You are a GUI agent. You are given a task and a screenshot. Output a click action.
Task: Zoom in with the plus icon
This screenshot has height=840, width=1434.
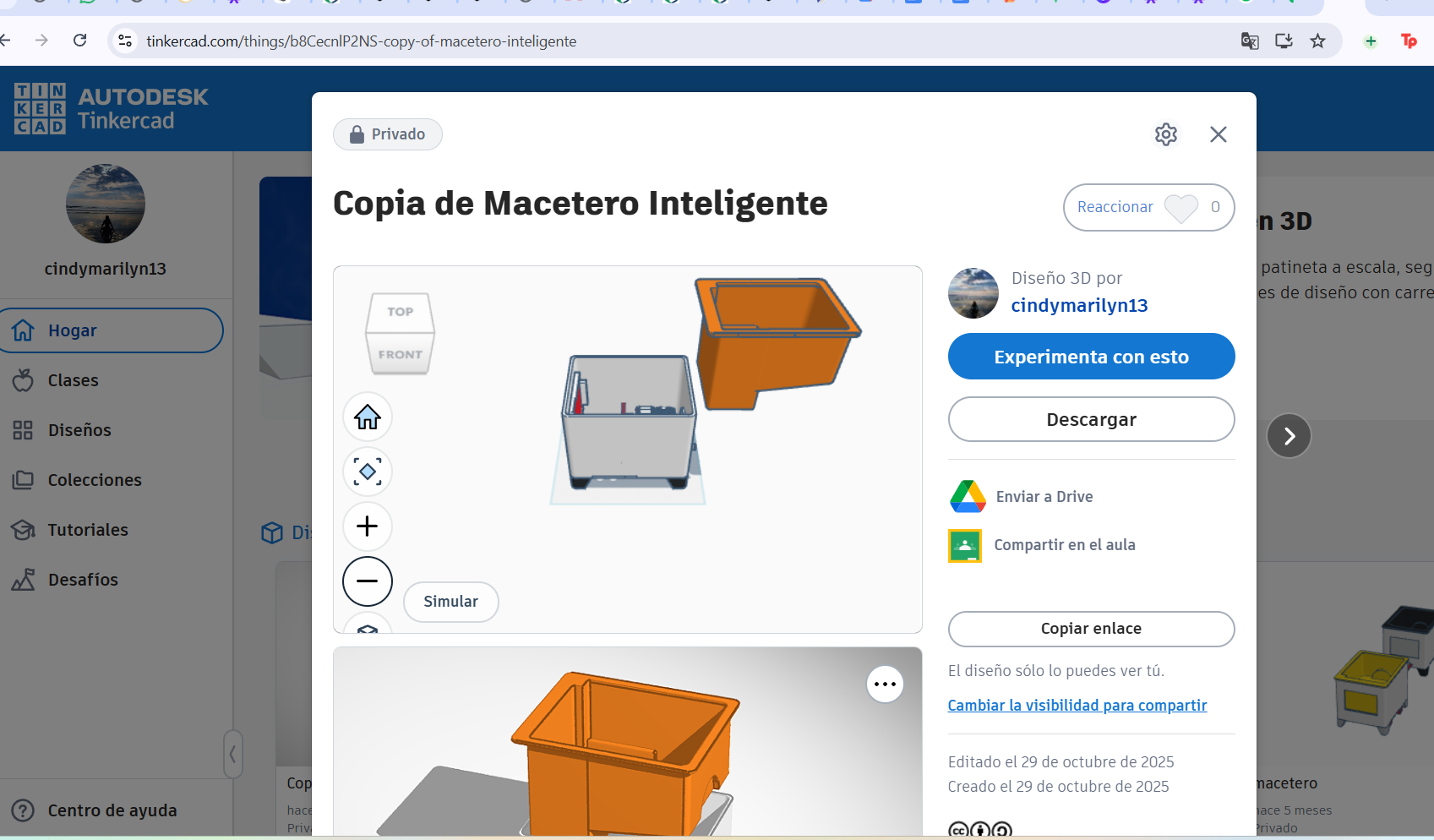(x=368, y=526)
